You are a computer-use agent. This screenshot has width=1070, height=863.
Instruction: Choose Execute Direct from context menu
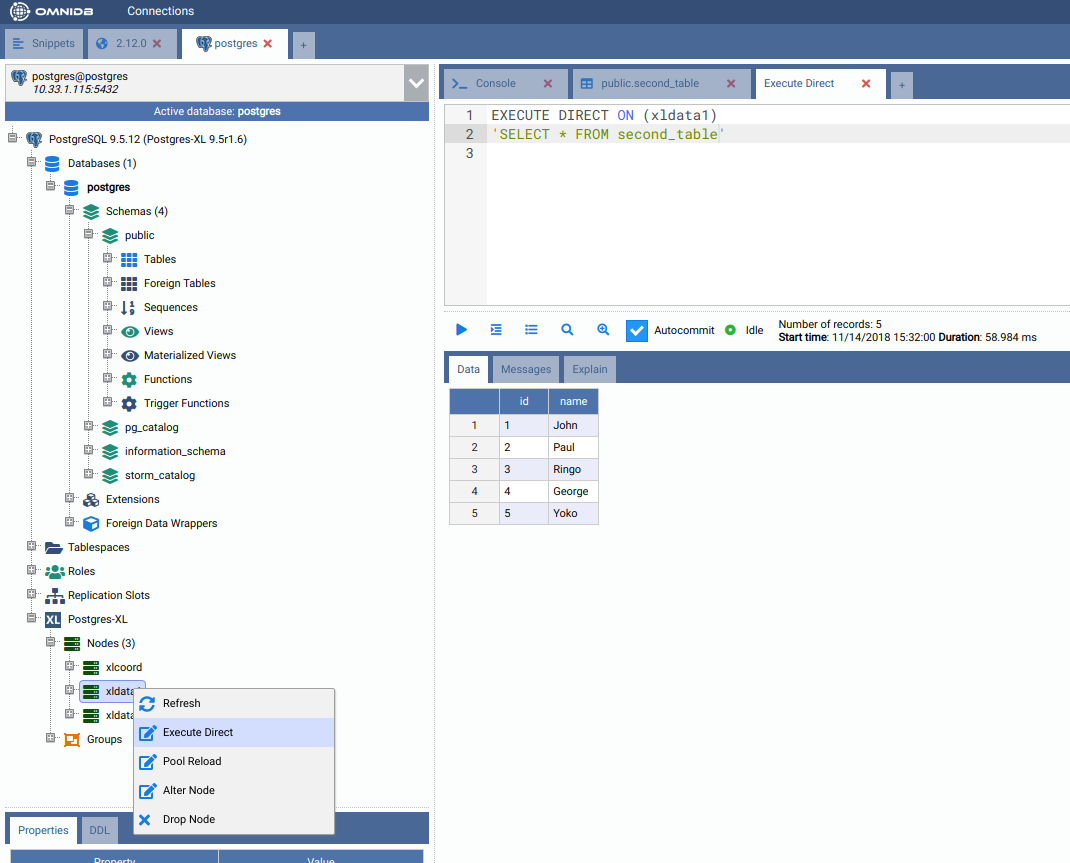coord(198,732)
